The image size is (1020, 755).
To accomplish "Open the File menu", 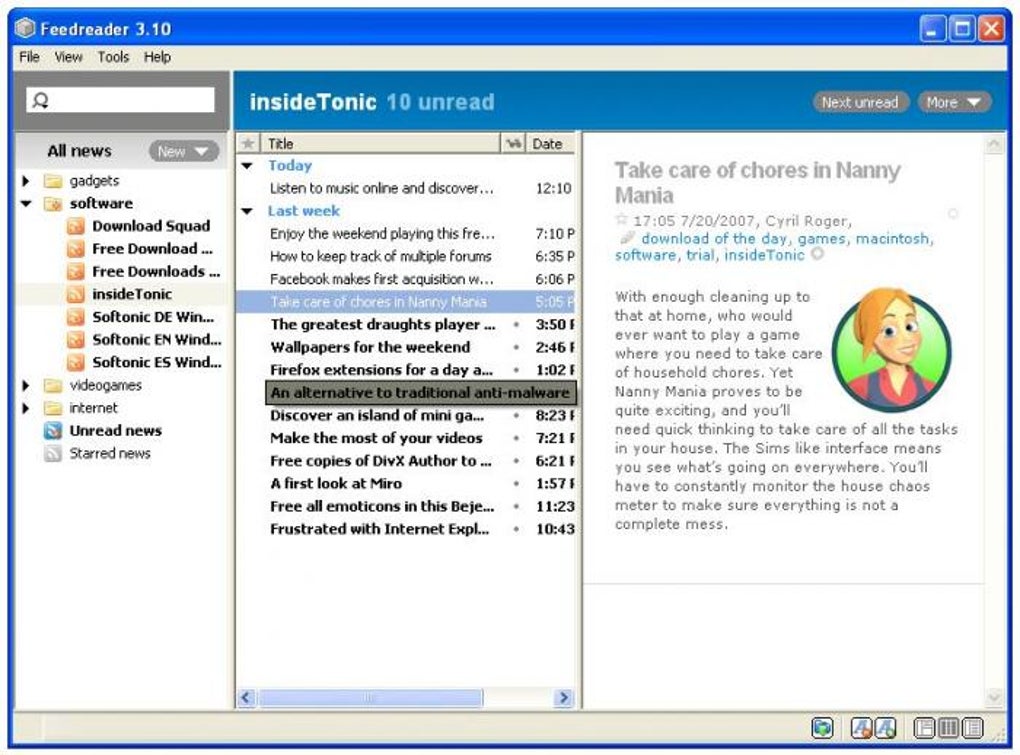I will click(x=29, y=57).
